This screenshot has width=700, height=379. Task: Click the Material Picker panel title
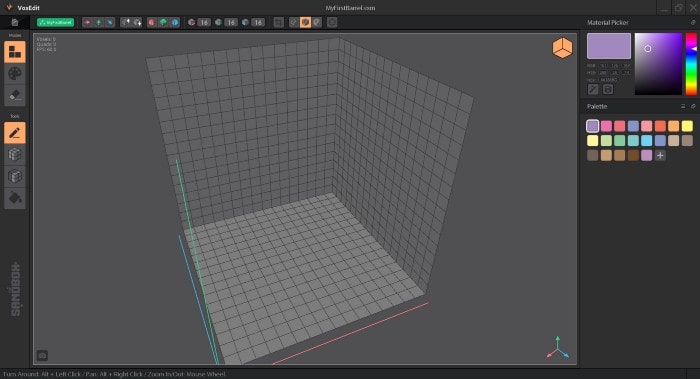pos(608,22)
